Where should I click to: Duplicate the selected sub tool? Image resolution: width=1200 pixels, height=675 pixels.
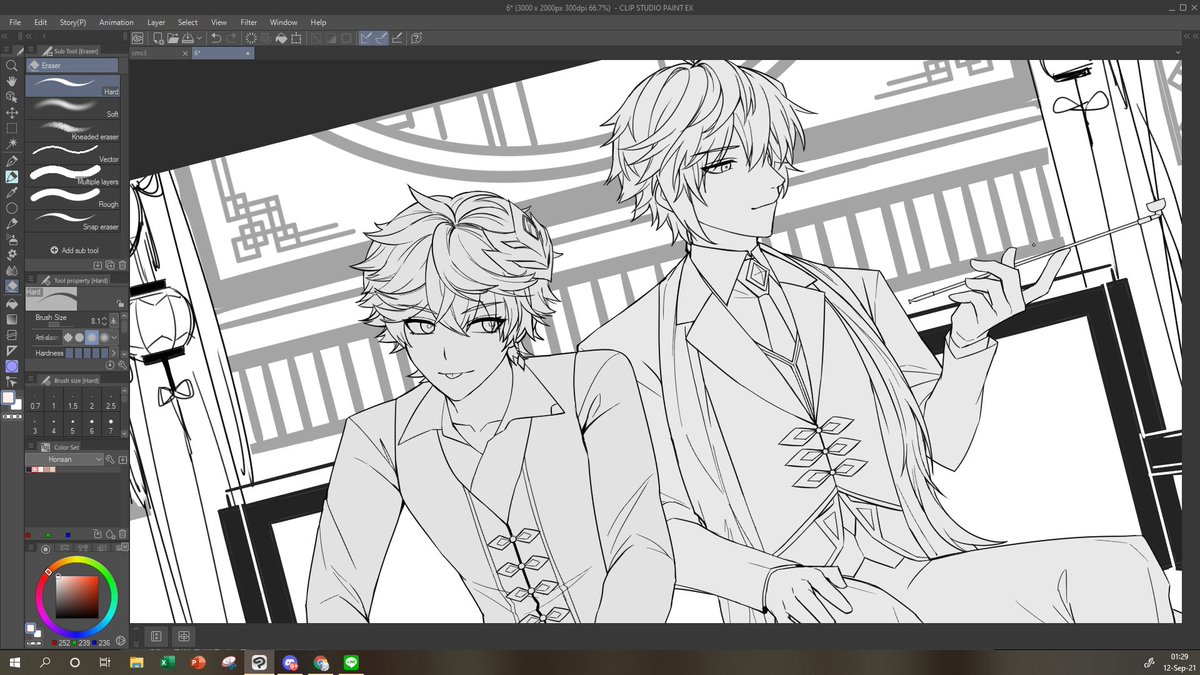(x=110, y=265)
